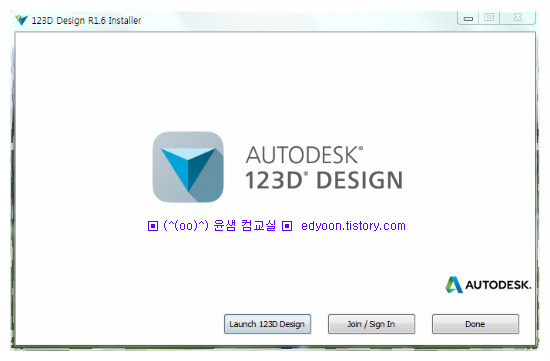This screenshot has width=550, height=361.
Task: Click the Launch 123D Design button
Action: [x=267, y=324]
